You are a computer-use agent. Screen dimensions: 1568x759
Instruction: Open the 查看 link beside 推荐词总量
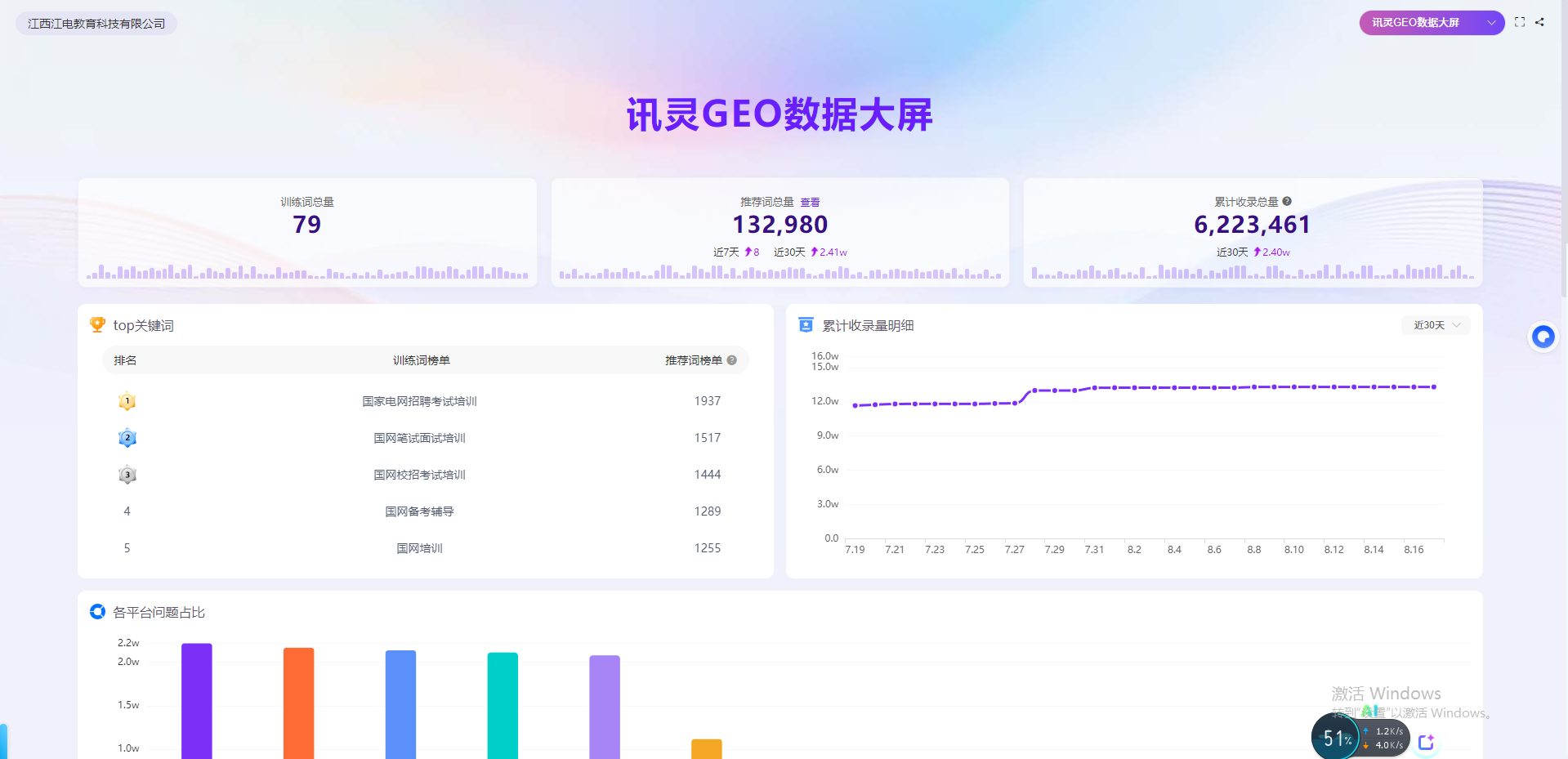(810, 202)
